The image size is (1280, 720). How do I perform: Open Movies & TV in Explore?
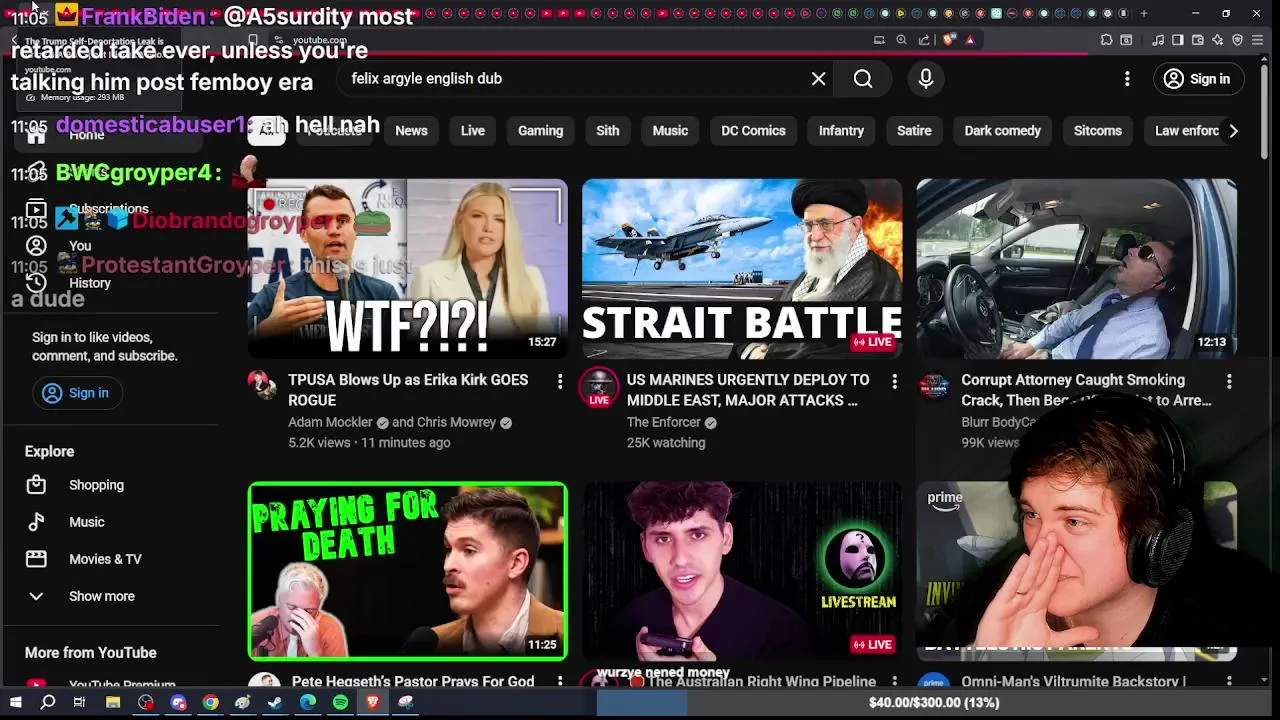pos(105,559)
